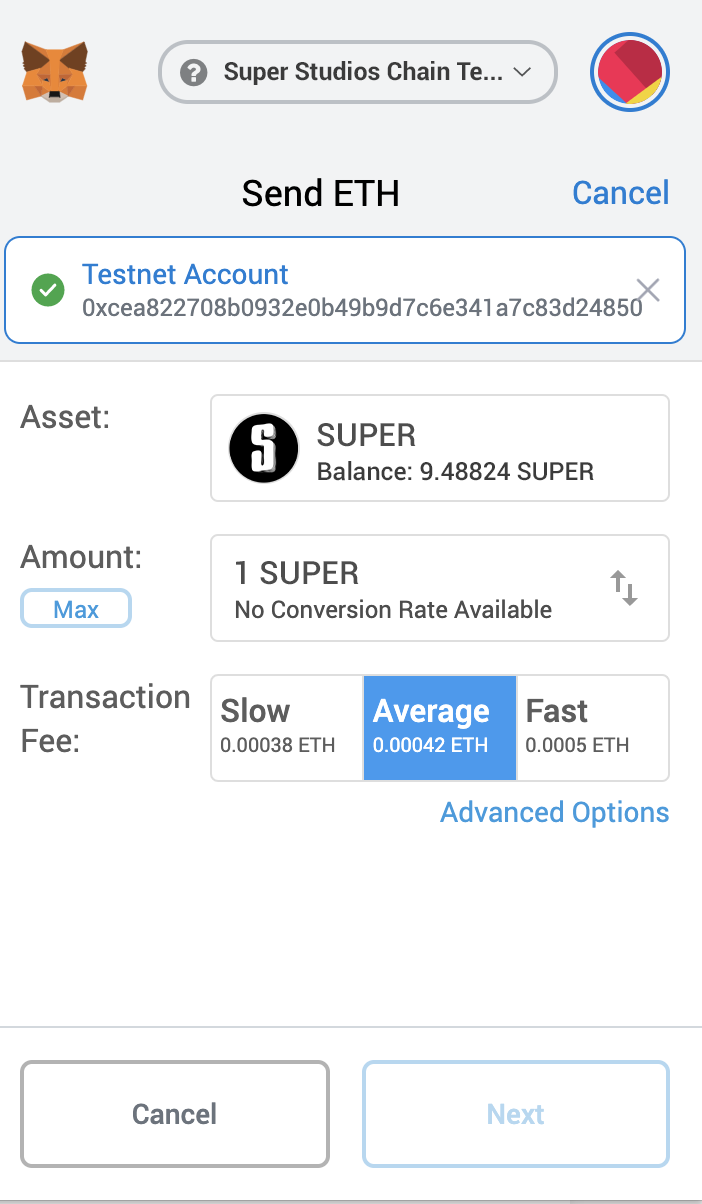Select the Slow transaction fee option

coord(286,727)
